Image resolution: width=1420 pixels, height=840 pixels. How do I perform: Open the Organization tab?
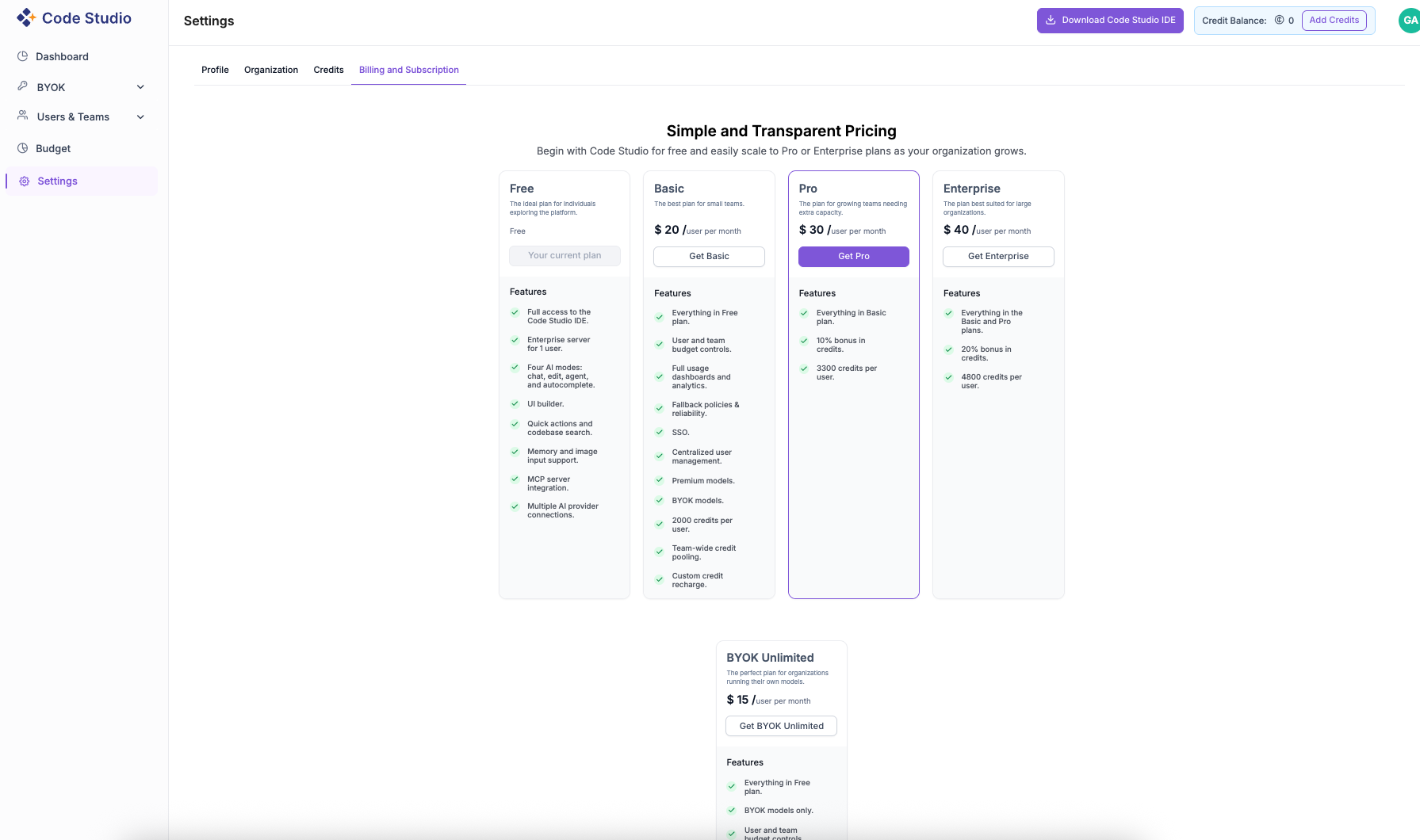tap(270, 70)
